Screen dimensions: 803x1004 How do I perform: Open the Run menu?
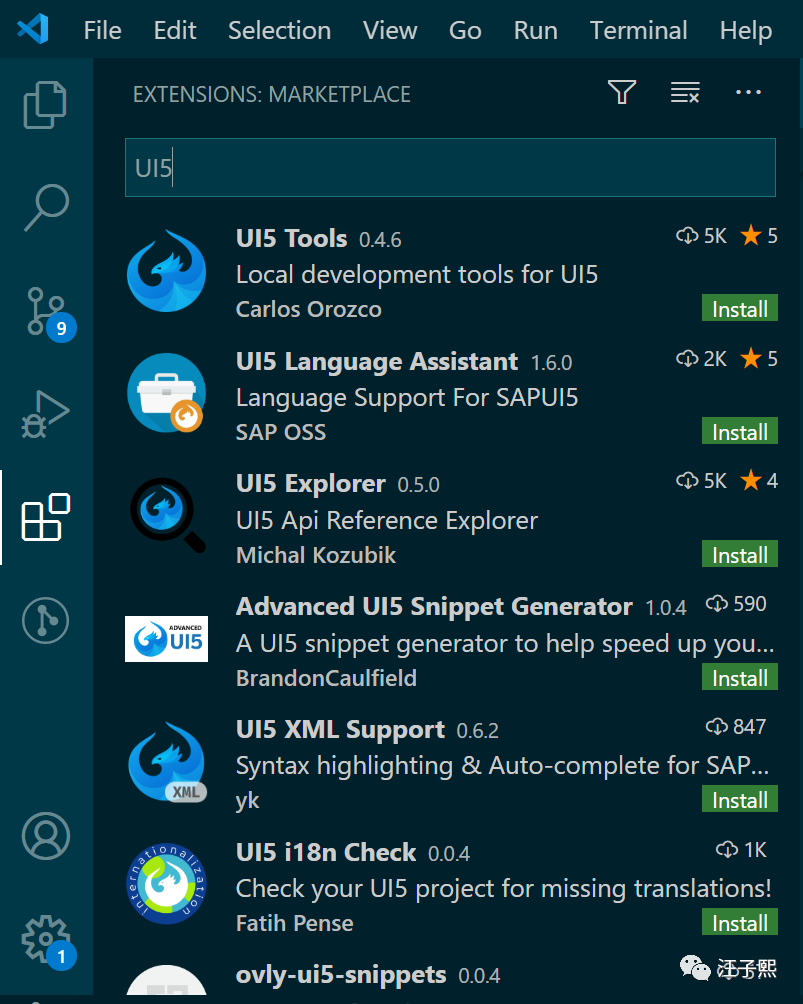coord(535,30)
